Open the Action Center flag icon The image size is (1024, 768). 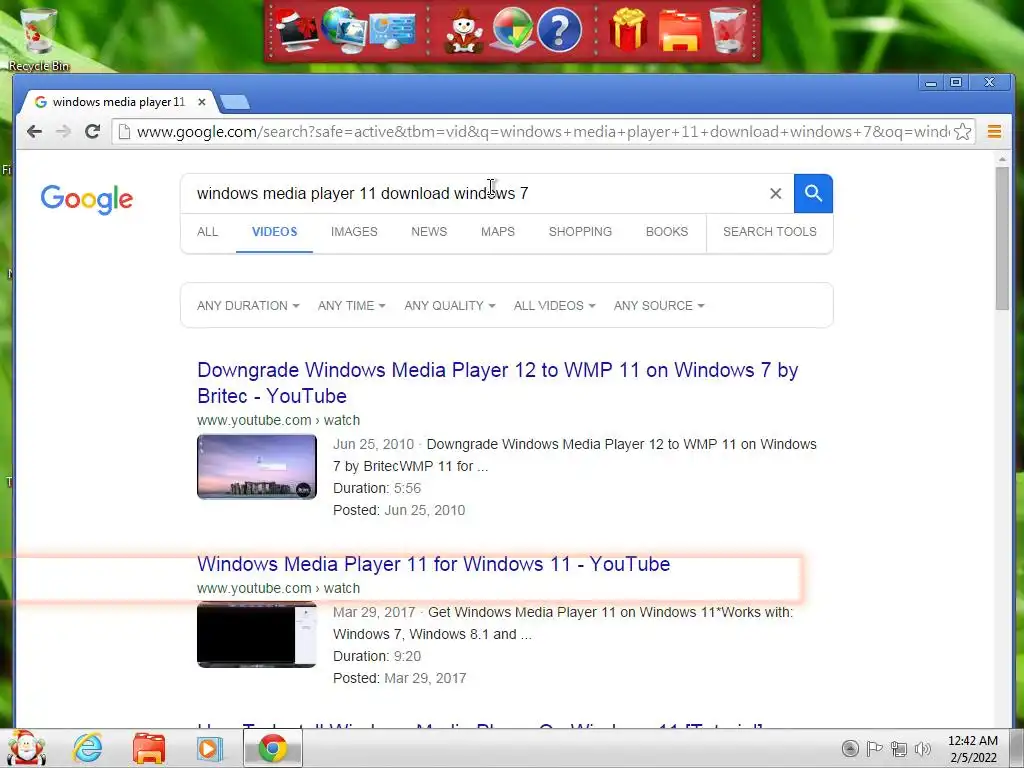874,748
